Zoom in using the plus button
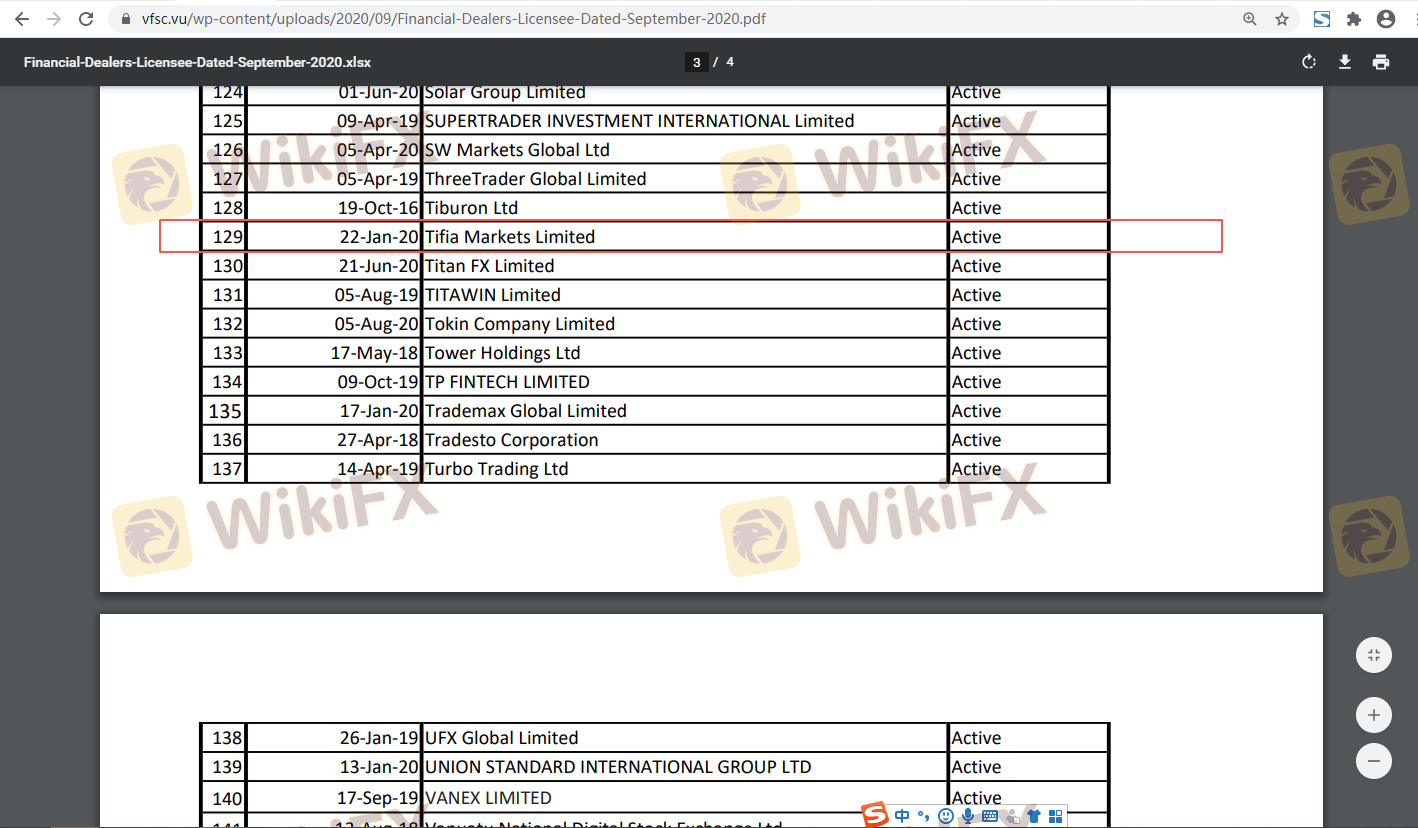The image size is (1418, 828). coord(1373,715)
